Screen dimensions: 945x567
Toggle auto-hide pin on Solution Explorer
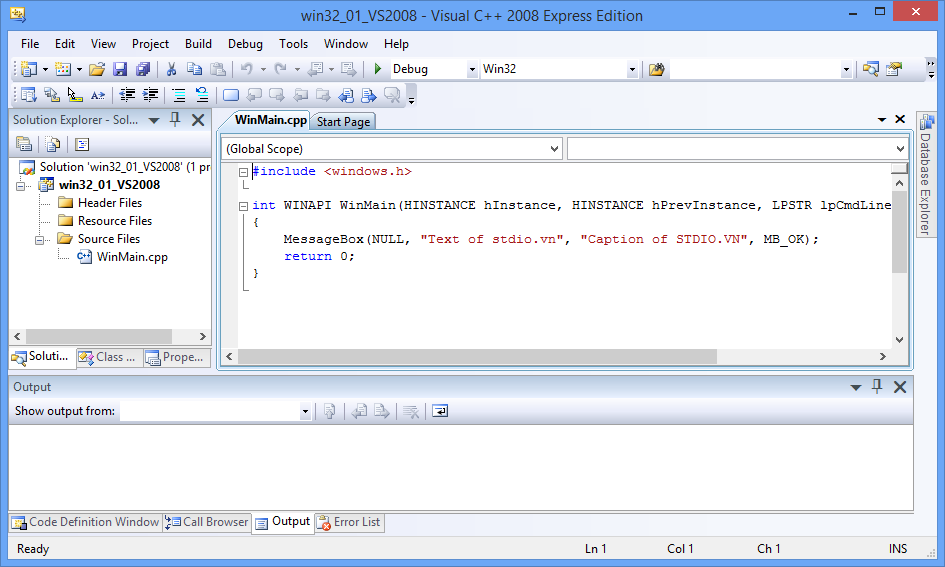(175, 119)
